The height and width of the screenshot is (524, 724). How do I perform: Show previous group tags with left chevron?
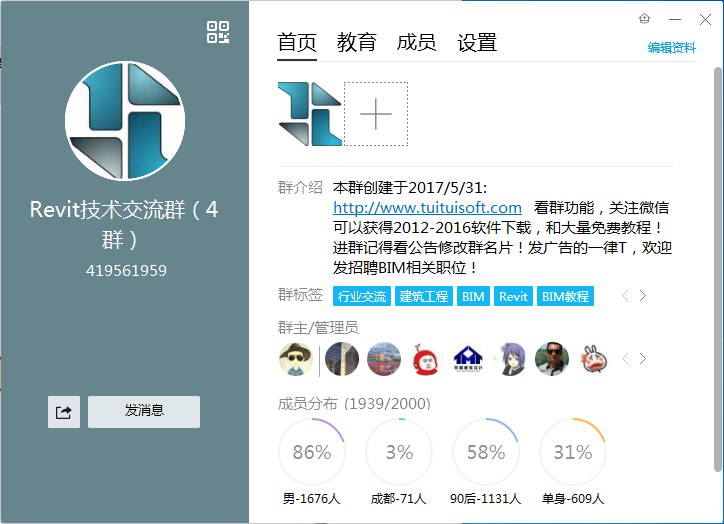coord(625,295)
